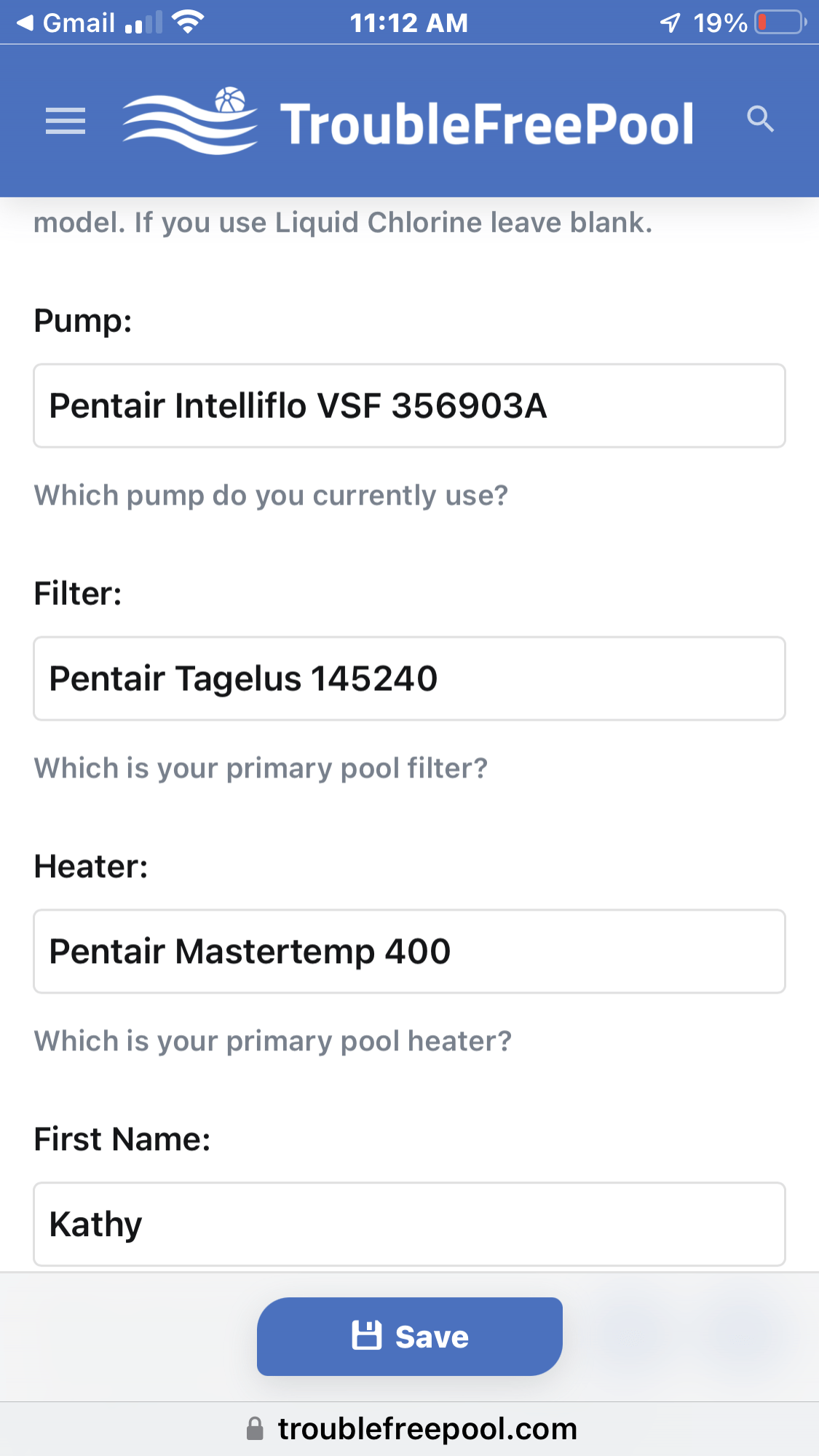Tap the back arrow to Gmail
Screen dimensions: 819x1456
25,23
